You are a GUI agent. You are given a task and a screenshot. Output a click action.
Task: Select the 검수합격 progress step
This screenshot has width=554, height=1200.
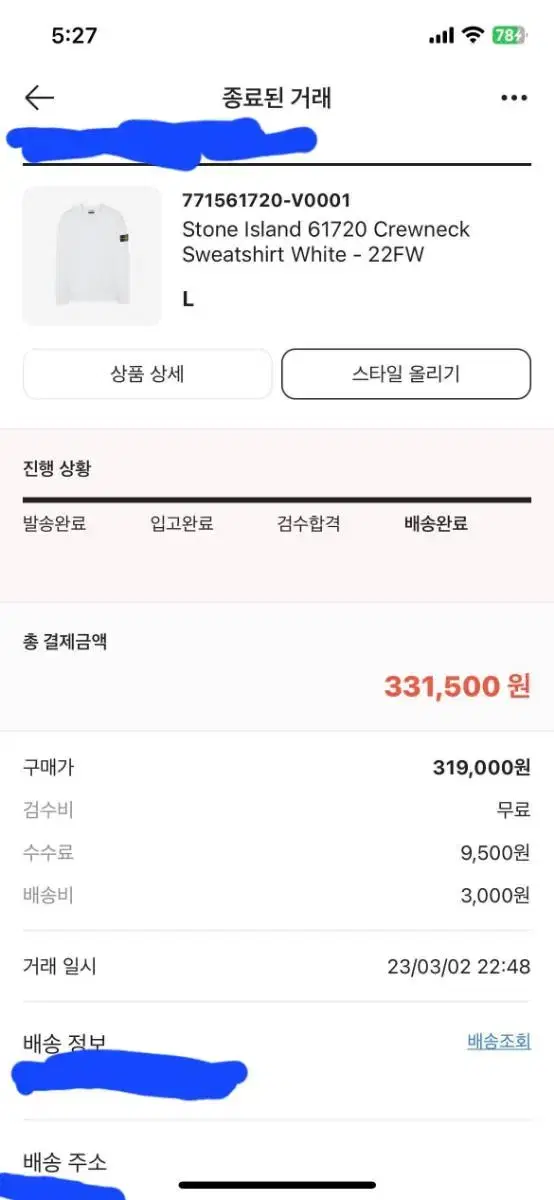click(309, 523)
